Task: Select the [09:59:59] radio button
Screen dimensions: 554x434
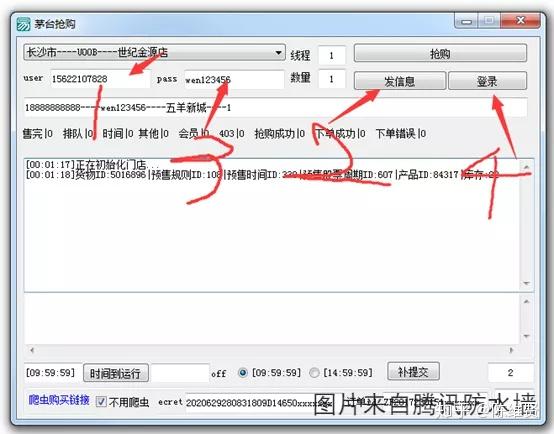Action: (x=243, y=373)
